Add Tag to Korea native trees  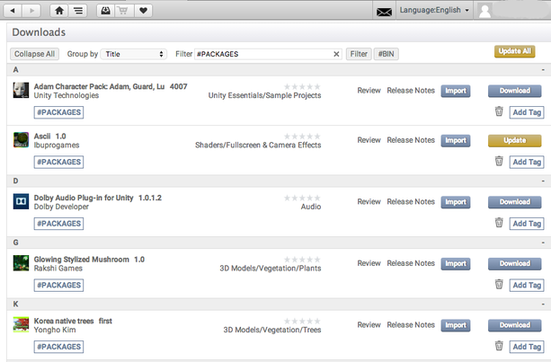[x=527, y=347]
